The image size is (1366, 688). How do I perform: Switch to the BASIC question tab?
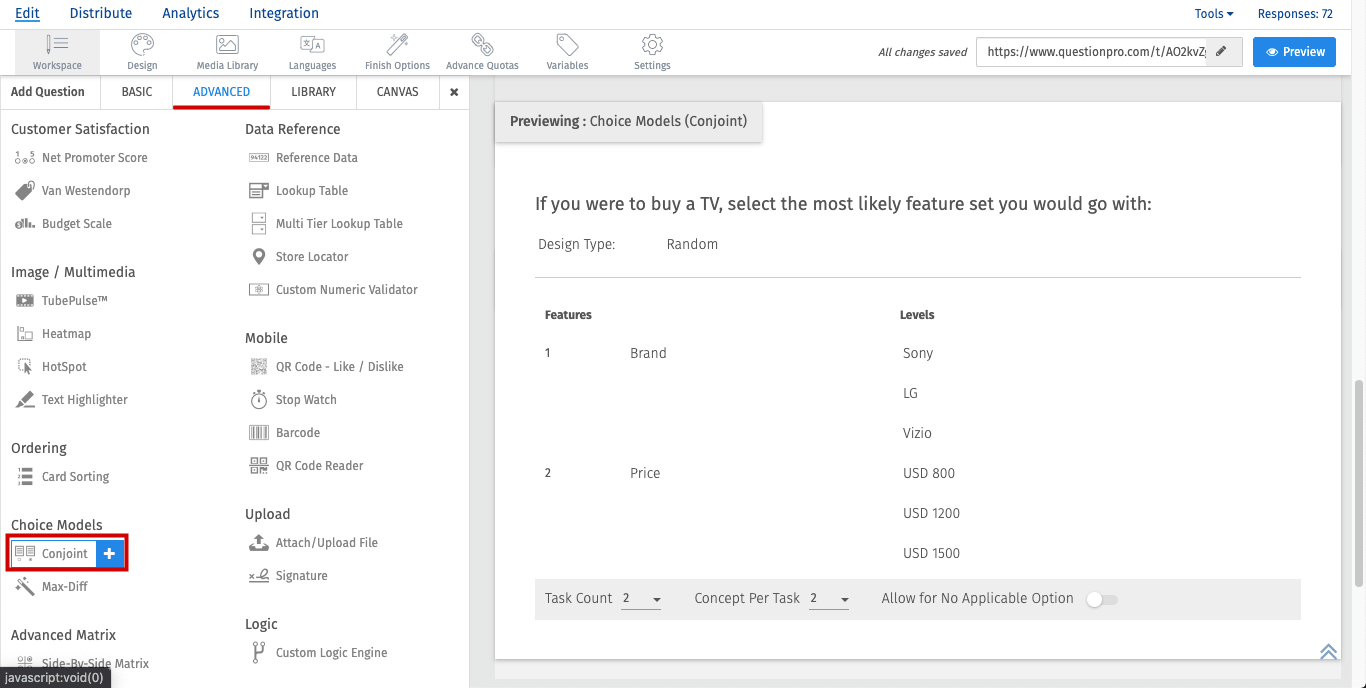coord(137,92)
